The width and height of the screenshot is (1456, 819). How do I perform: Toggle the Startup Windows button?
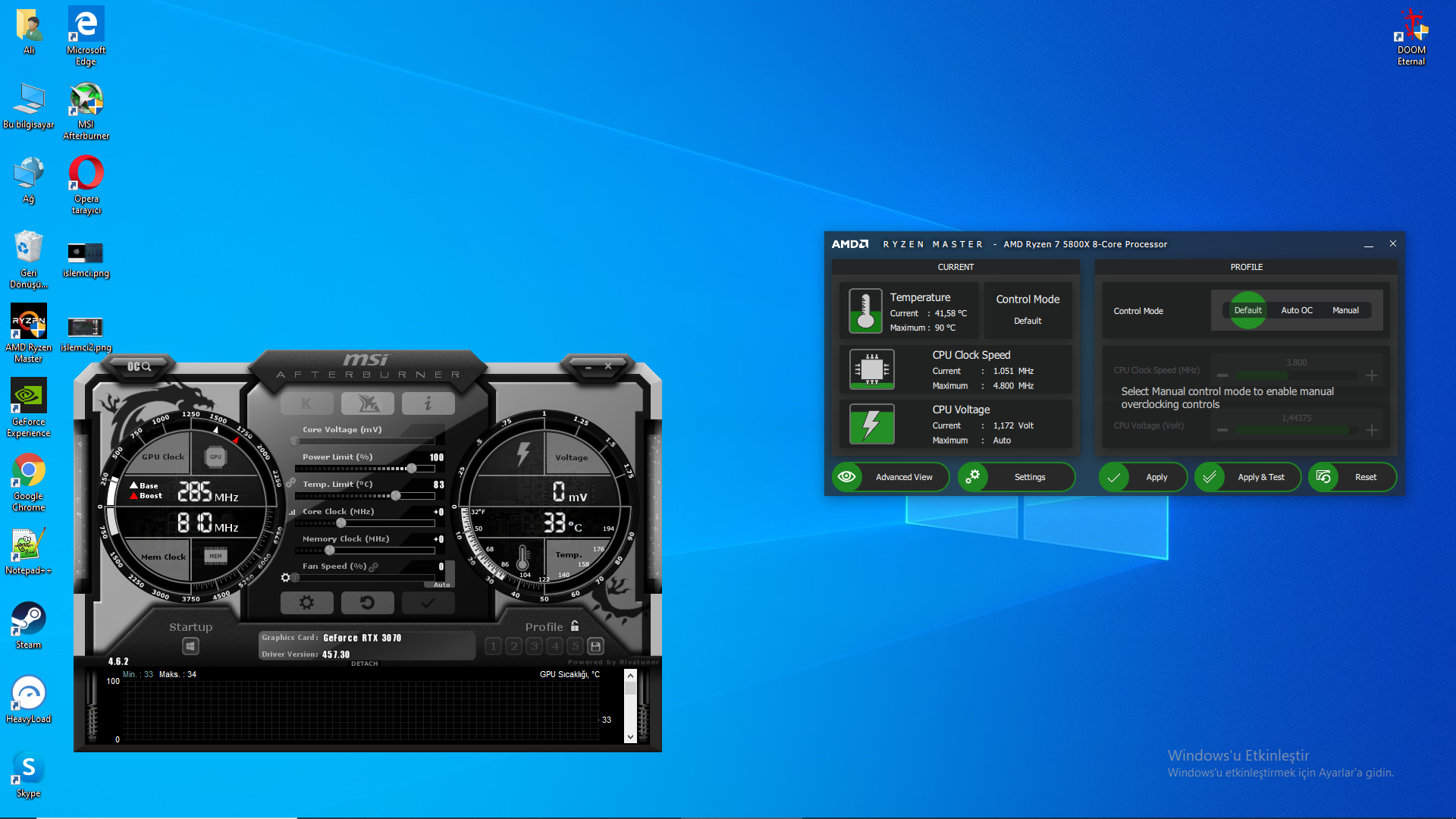point(190,646)
